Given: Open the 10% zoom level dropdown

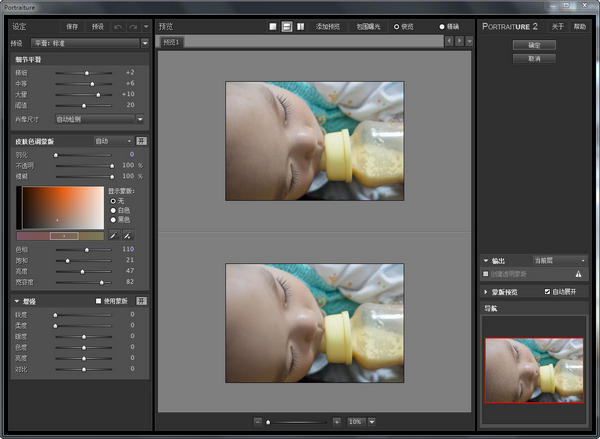Looking at the screenshot, I should (x=371, y=421).
